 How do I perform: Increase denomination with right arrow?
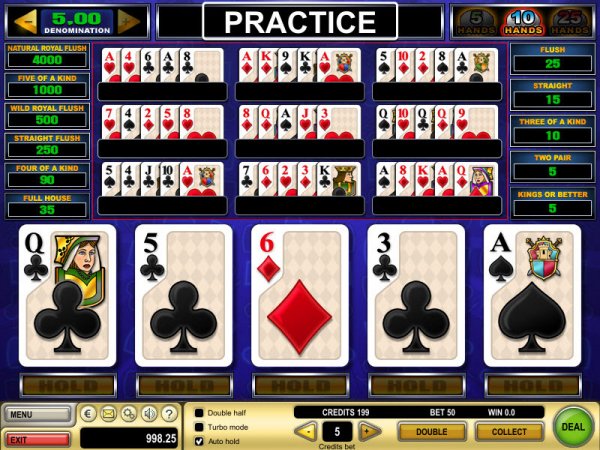(129, 21)
